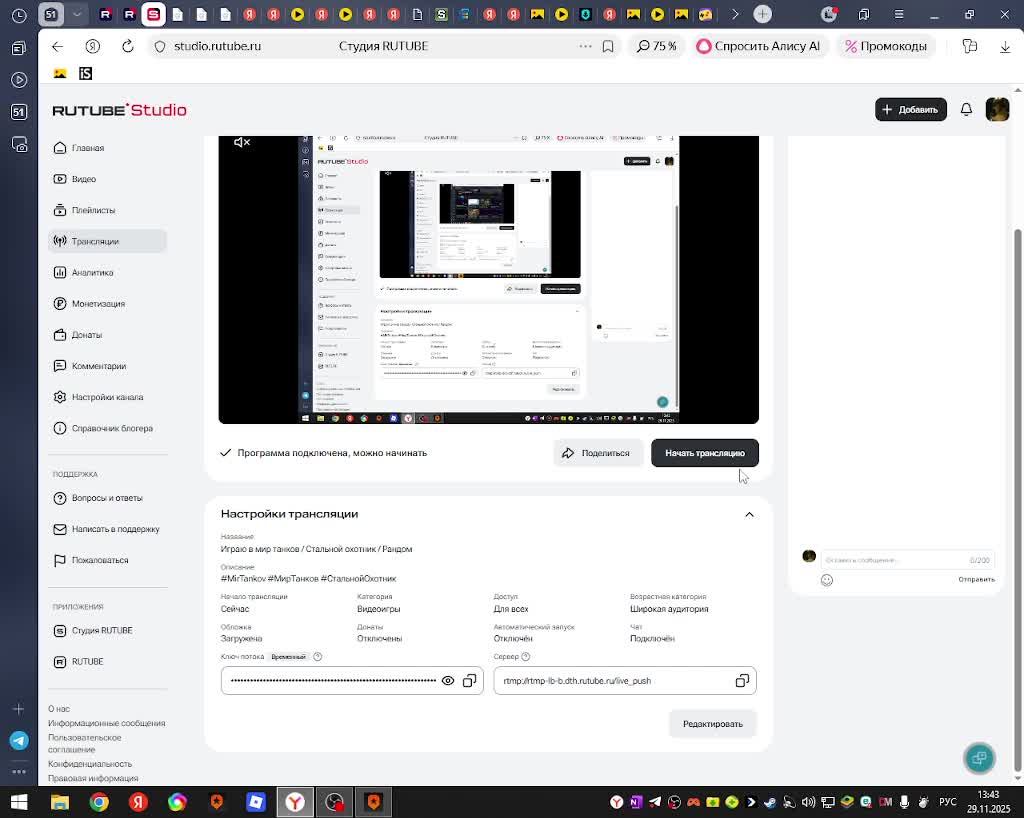The height and width of the screenshot is (818, 1024).
Task: Open the 75 % zoom control
Action: (x=656, y=46)
